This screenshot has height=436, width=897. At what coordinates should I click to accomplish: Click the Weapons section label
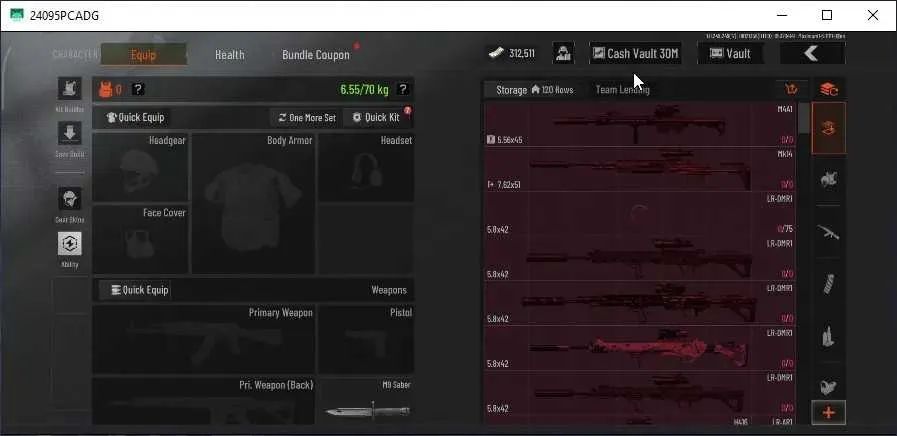tap(389, 290)
